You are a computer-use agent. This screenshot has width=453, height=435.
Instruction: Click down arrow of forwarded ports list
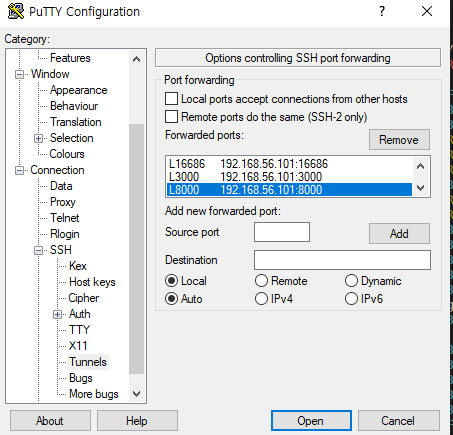pos(421,188)
